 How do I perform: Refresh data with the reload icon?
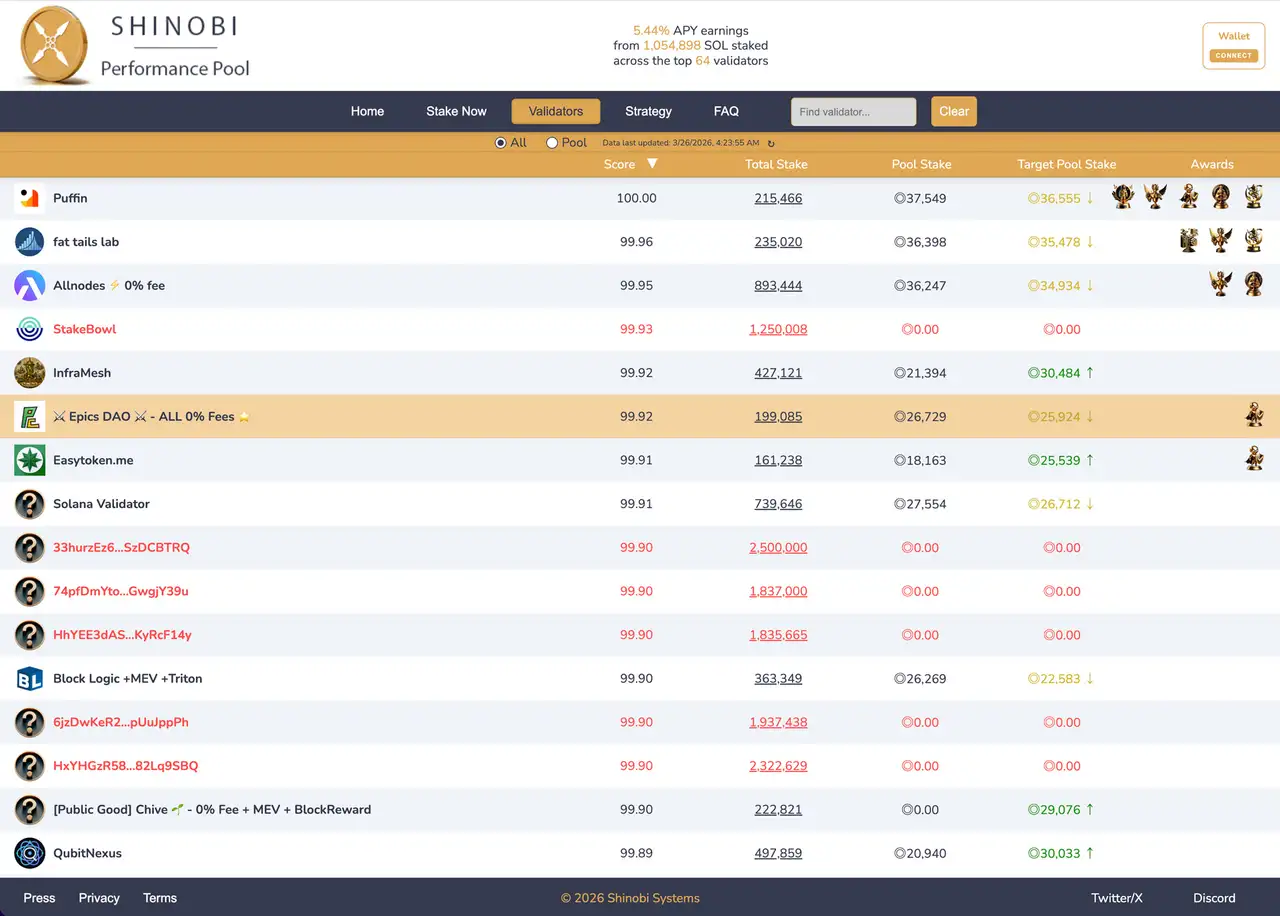771,142
